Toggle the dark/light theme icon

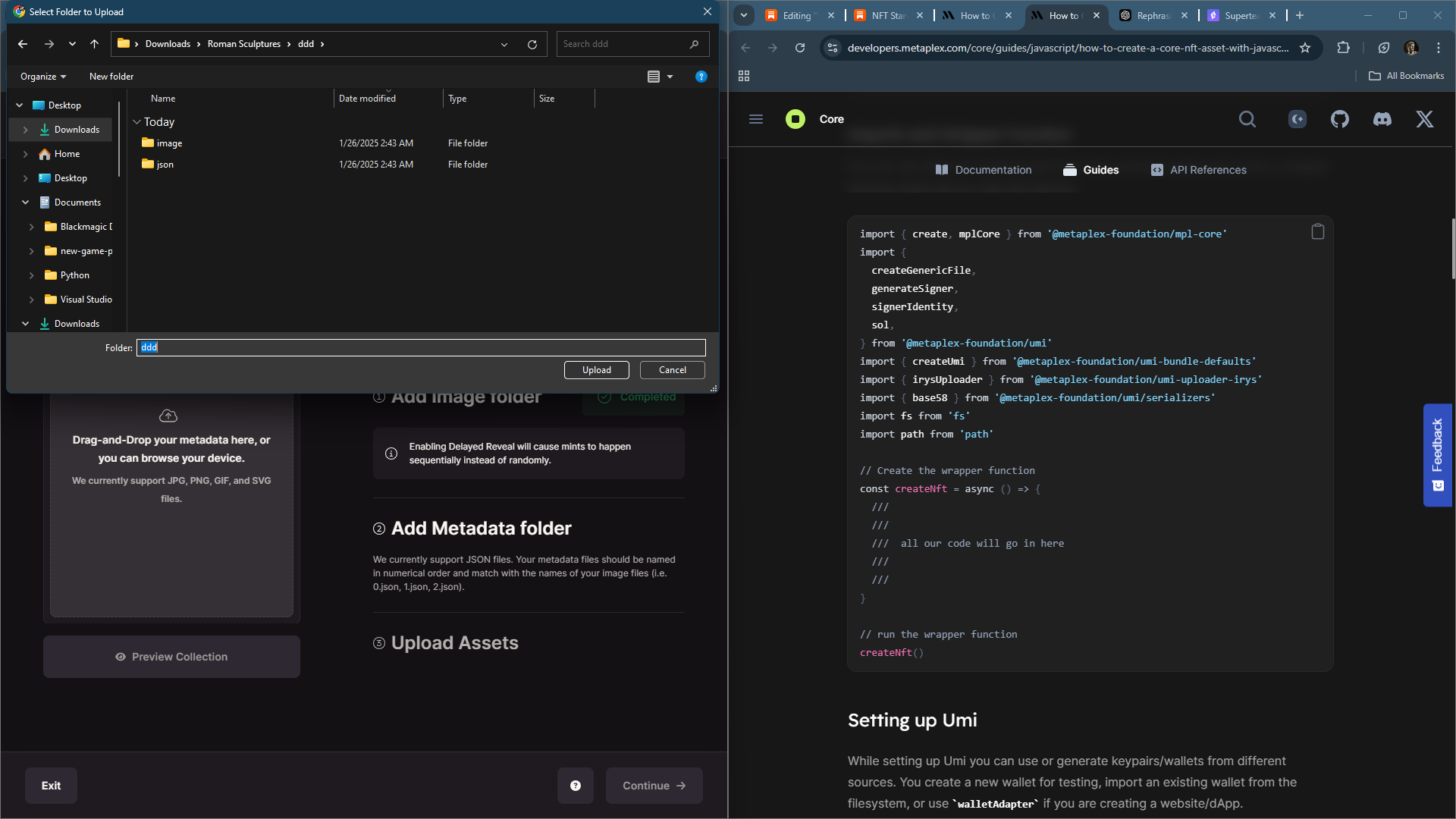click(x=1297, y=119)
